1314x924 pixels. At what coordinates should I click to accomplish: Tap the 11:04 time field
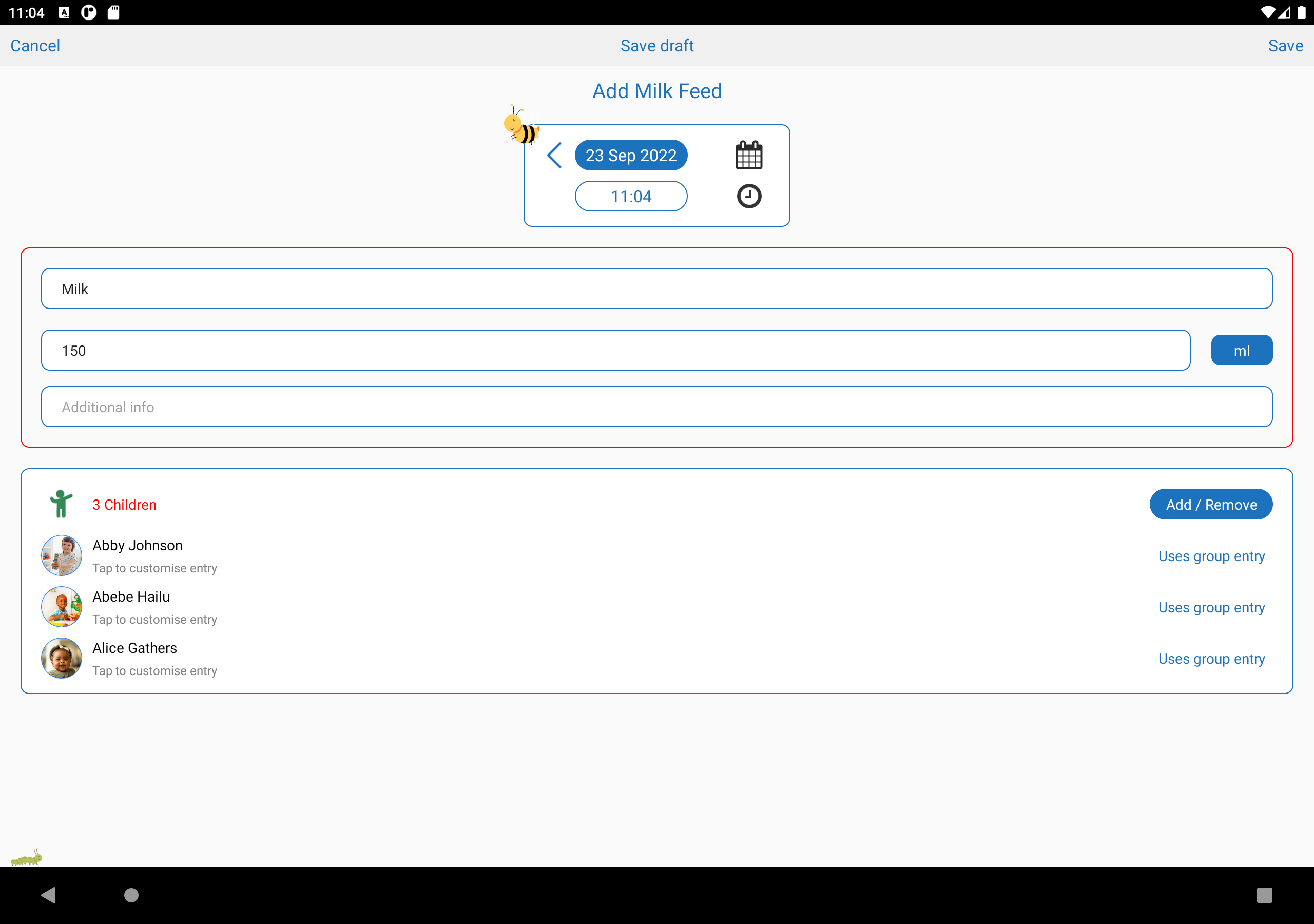[x=631, y=197]
